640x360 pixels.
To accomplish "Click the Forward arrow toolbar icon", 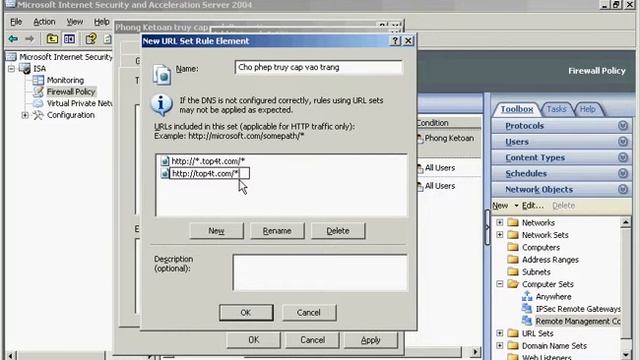I will tap(29, 39).
